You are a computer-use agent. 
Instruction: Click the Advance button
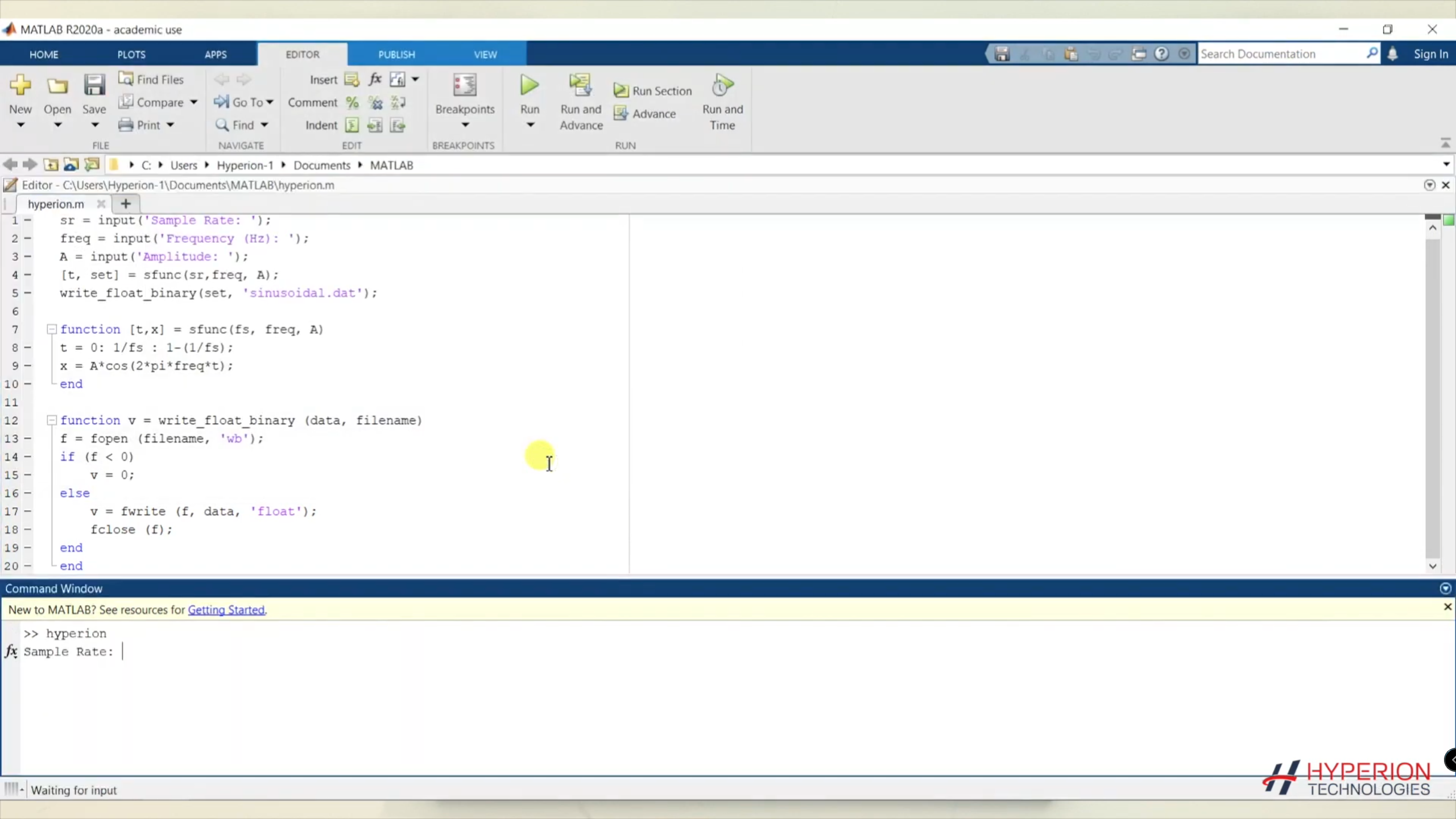pos(645,114)
